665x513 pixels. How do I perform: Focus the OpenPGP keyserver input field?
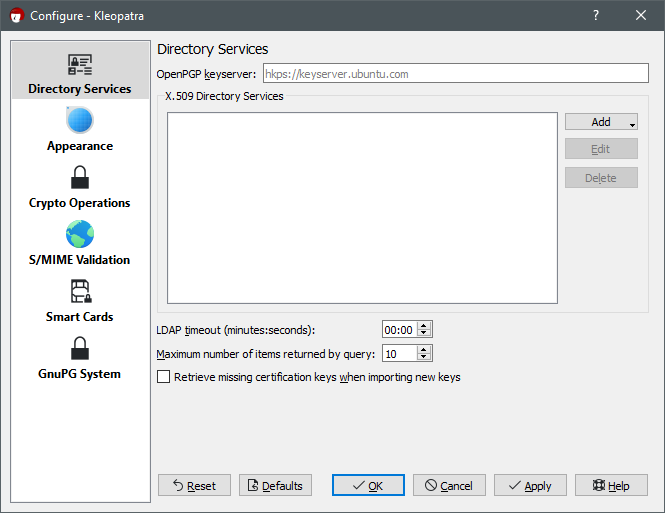[455, 73]
